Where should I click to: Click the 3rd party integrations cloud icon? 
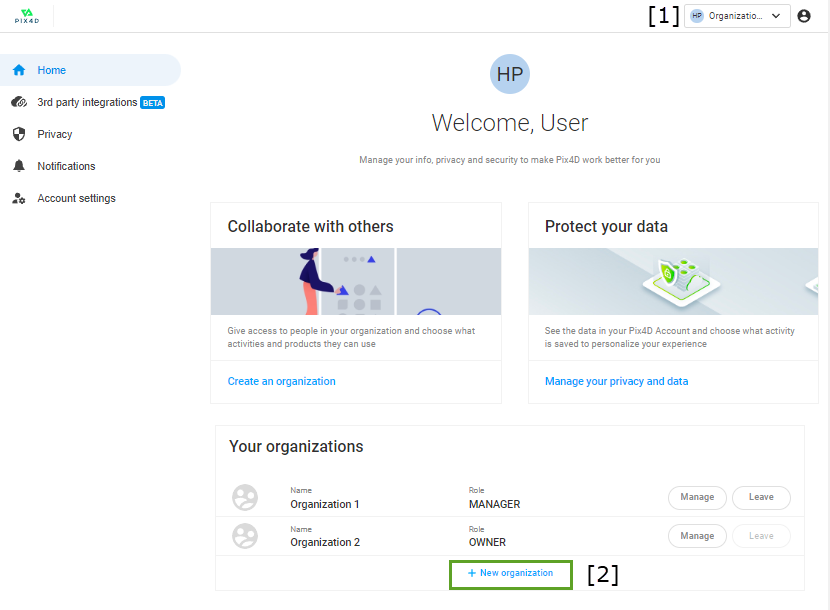[18, 102]
